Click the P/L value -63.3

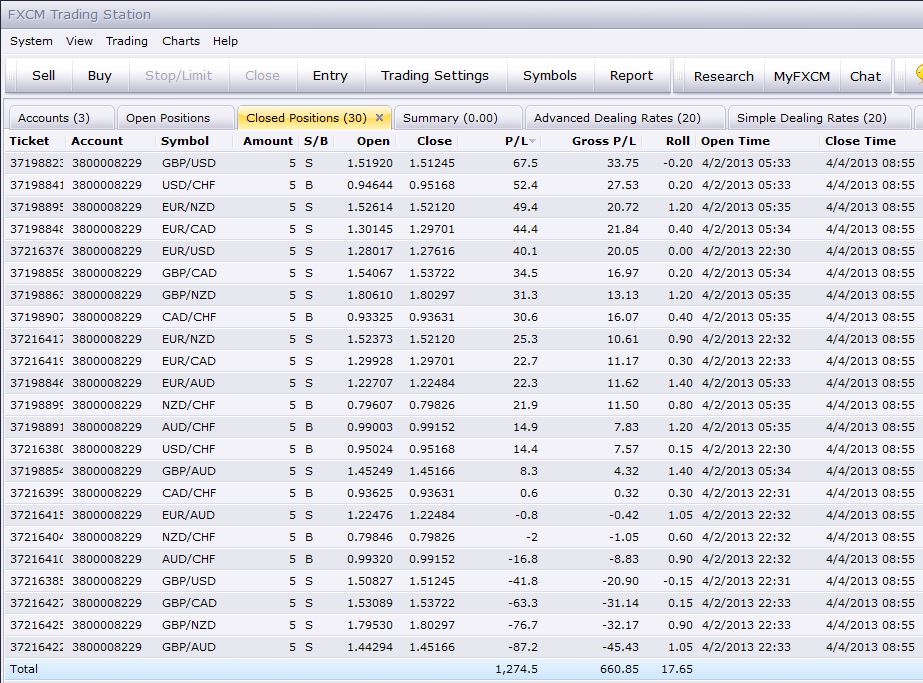point(523,603)
